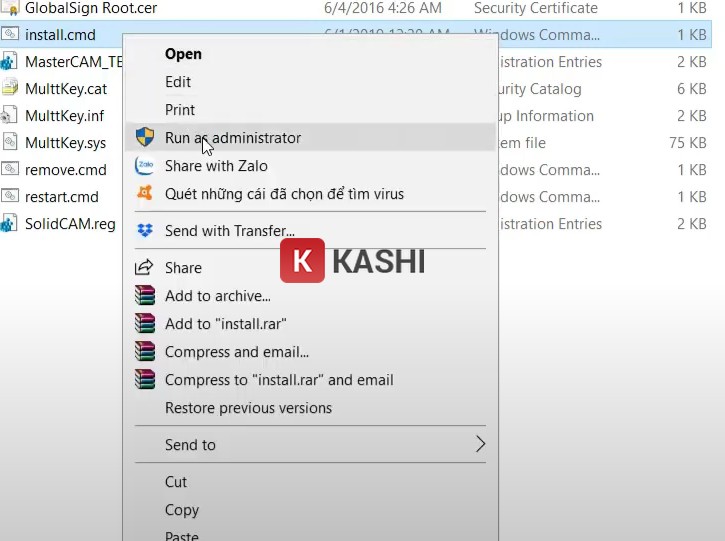Click the MulttKey.inf file icon
The width and height of the screenshot is (725, 541).
pos(9,115)
